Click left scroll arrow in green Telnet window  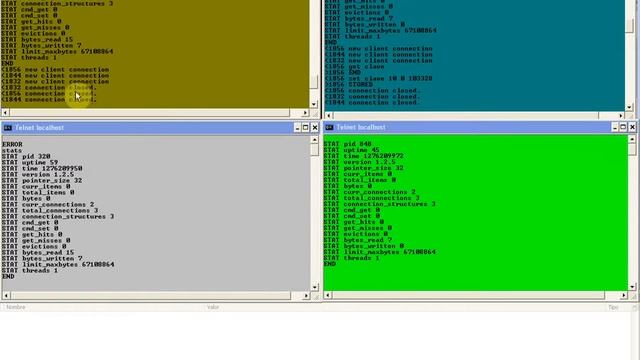click(x=328, y=295)
